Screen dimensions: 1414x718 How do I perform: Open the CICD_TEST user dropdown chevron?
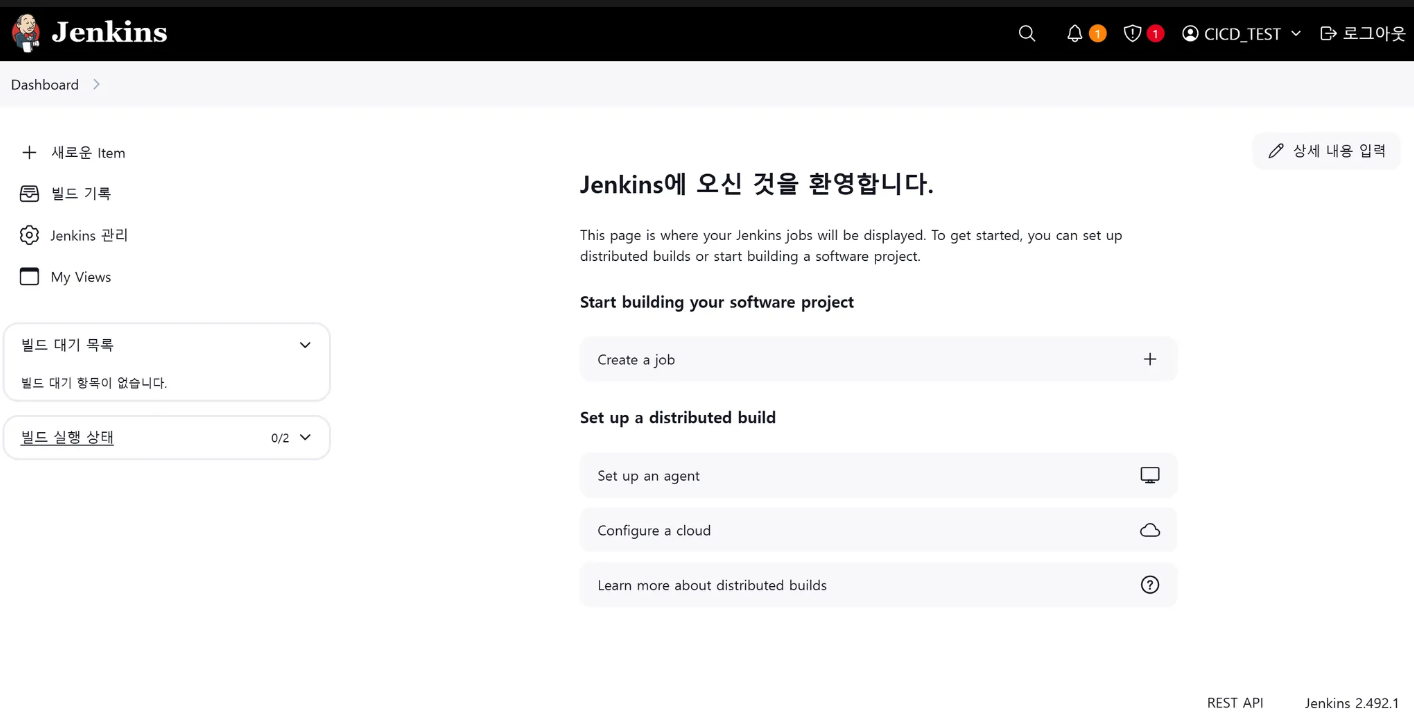pyautogui.click(x=1296, y=34)
